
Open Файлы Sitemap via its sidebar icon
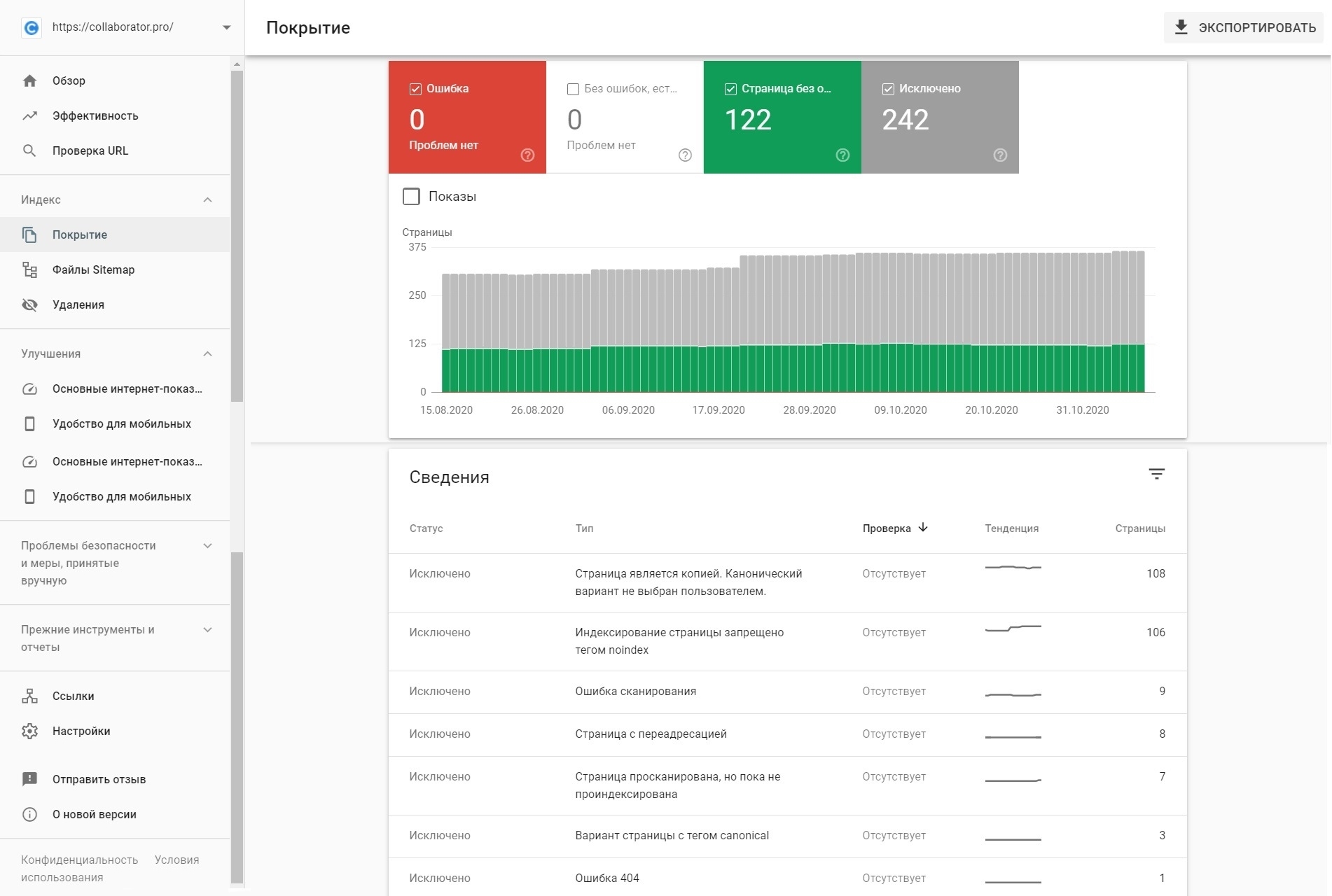30,269
